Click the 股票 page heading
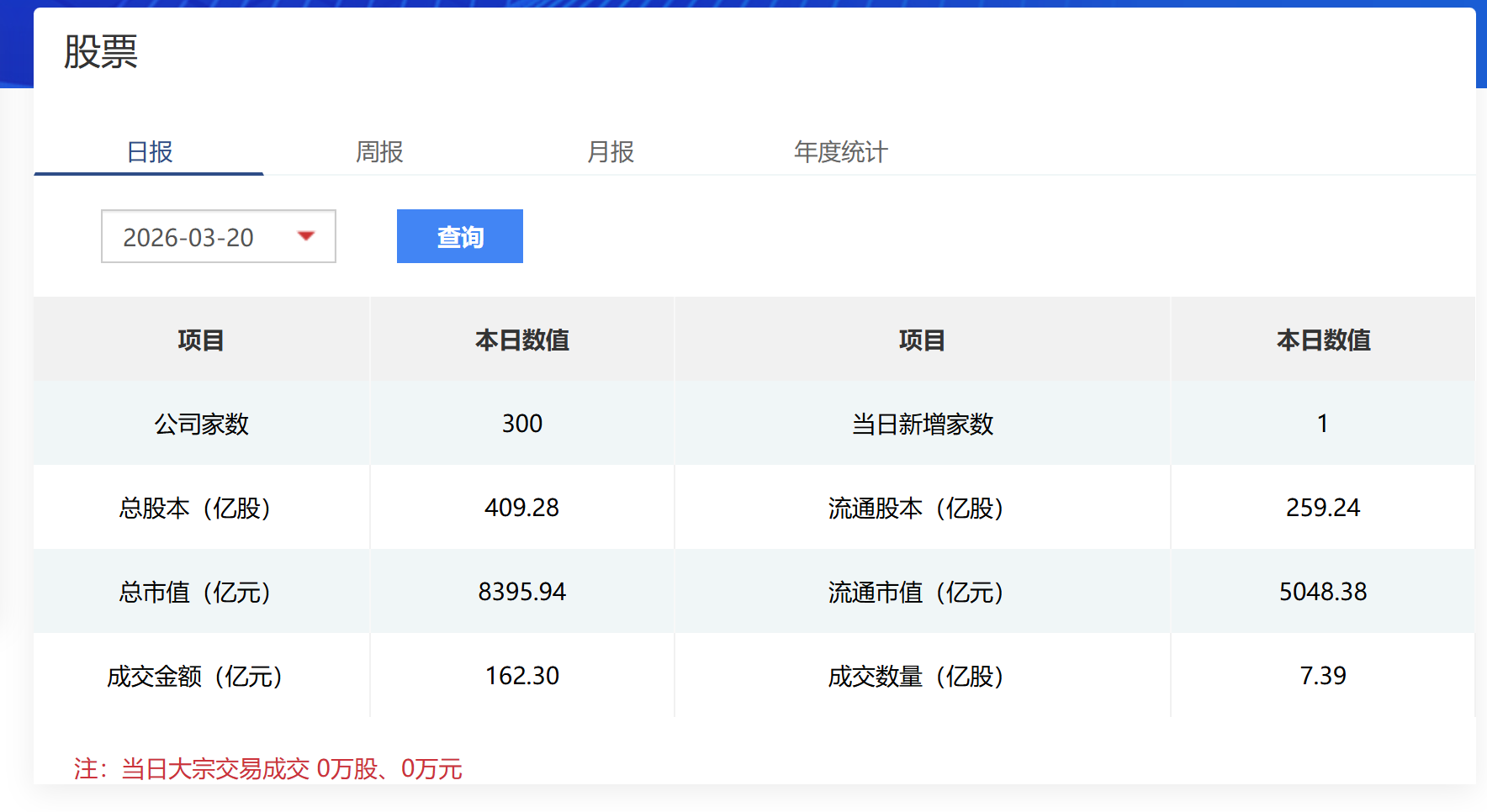This screenshot has height=812, width=1487. 101,52
